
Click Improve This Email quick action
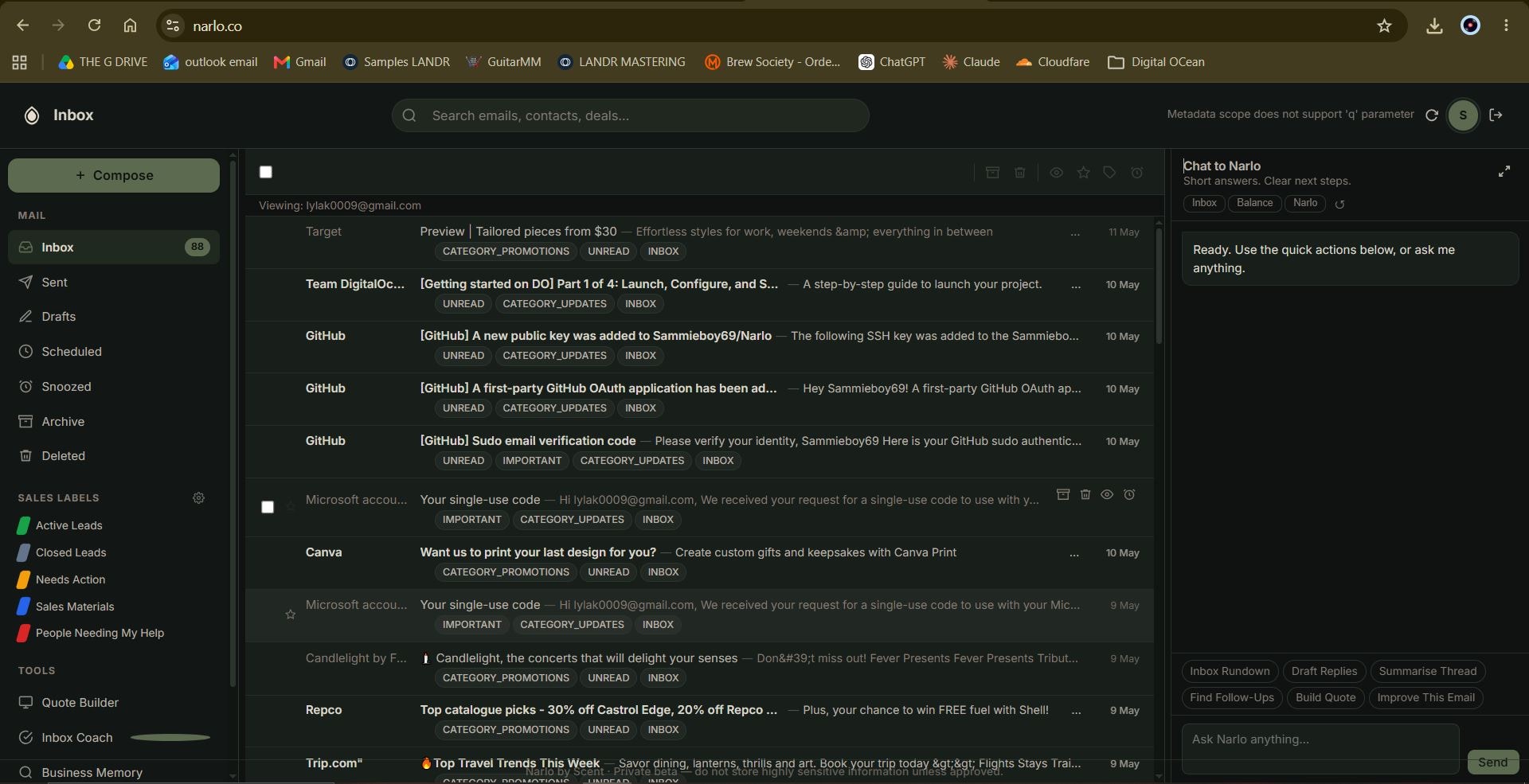[x=1425, y=698]
